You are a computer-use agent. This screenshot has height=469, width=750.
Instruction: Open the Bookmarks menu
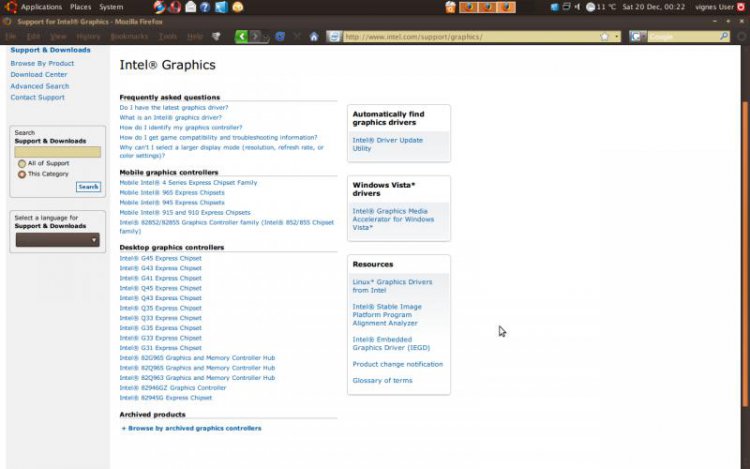[129, 36]
